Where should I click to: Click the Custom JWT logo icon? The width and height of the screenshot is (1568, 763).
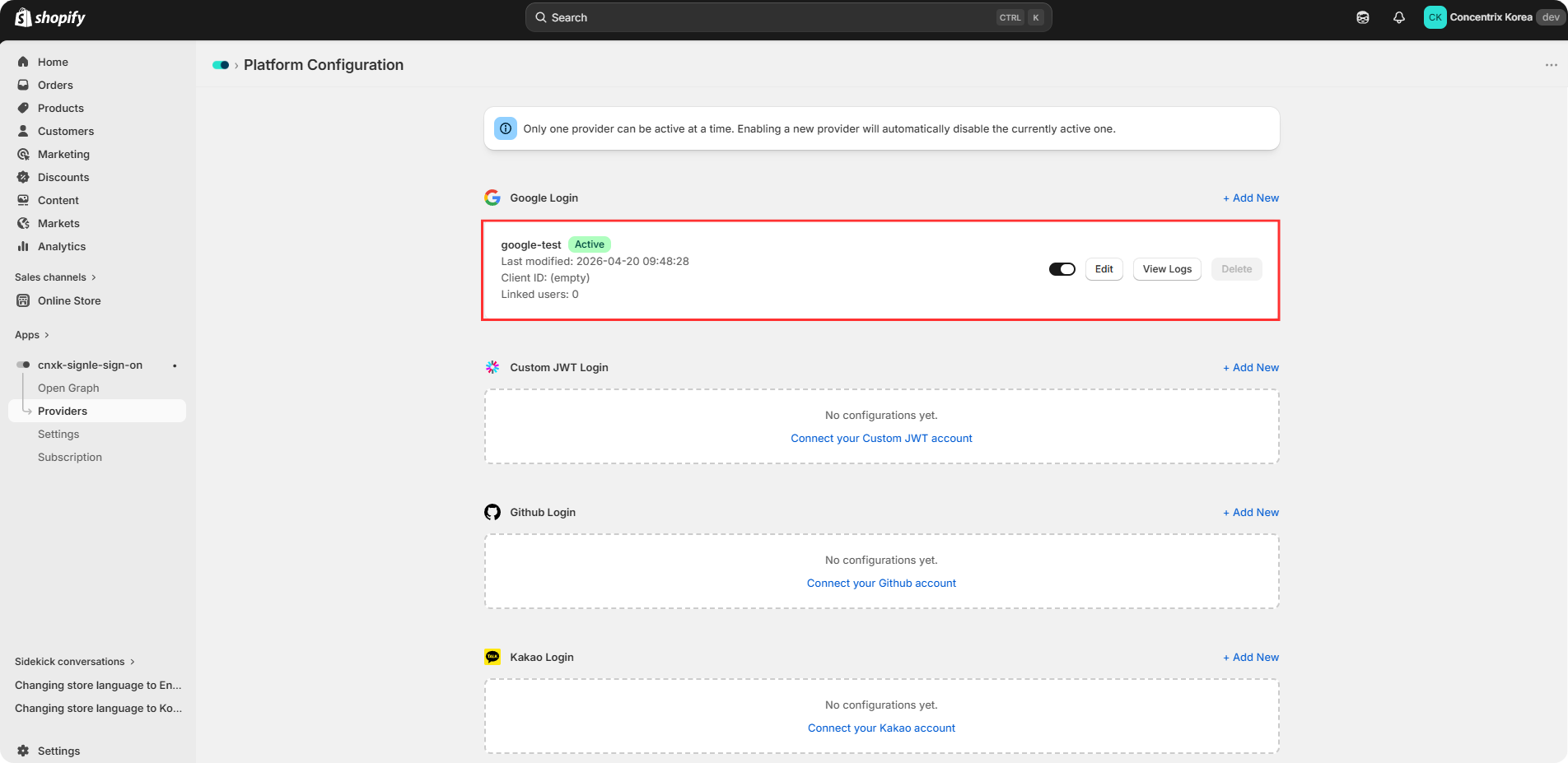click(492, 367)
